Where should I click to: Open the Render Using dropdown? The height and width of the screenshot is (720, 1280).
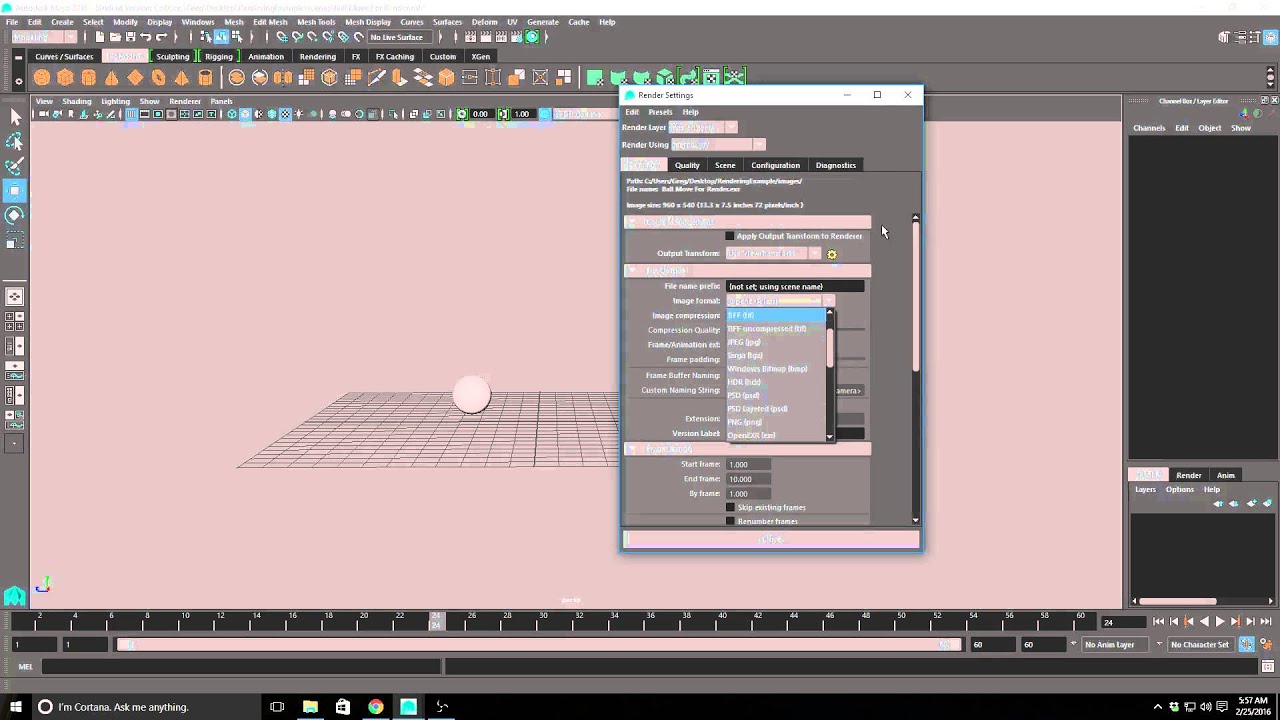tap(759, 145)
